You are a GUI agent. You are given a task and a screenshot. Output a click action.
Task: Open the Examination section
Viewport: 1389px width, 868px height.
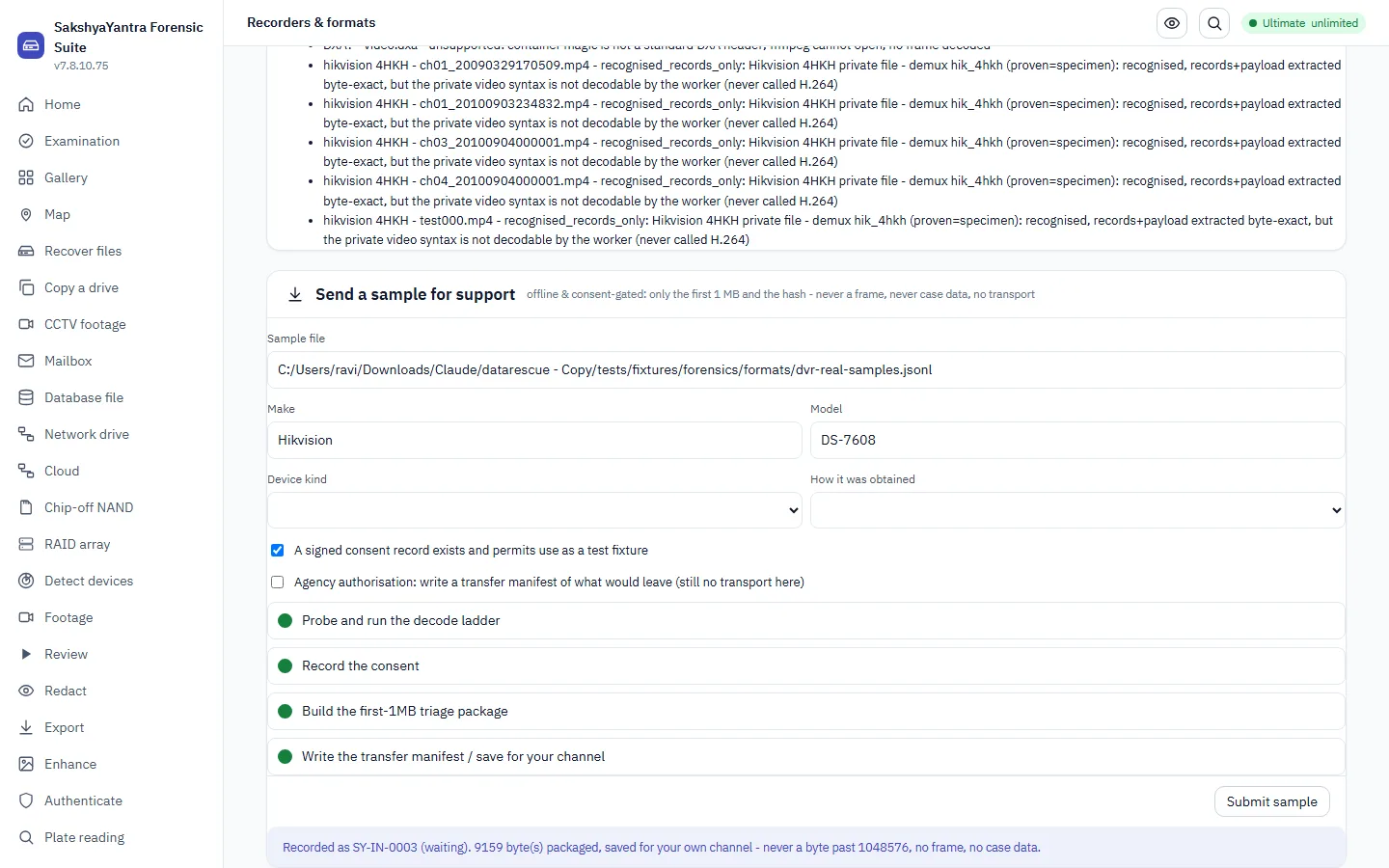(111, 141)
